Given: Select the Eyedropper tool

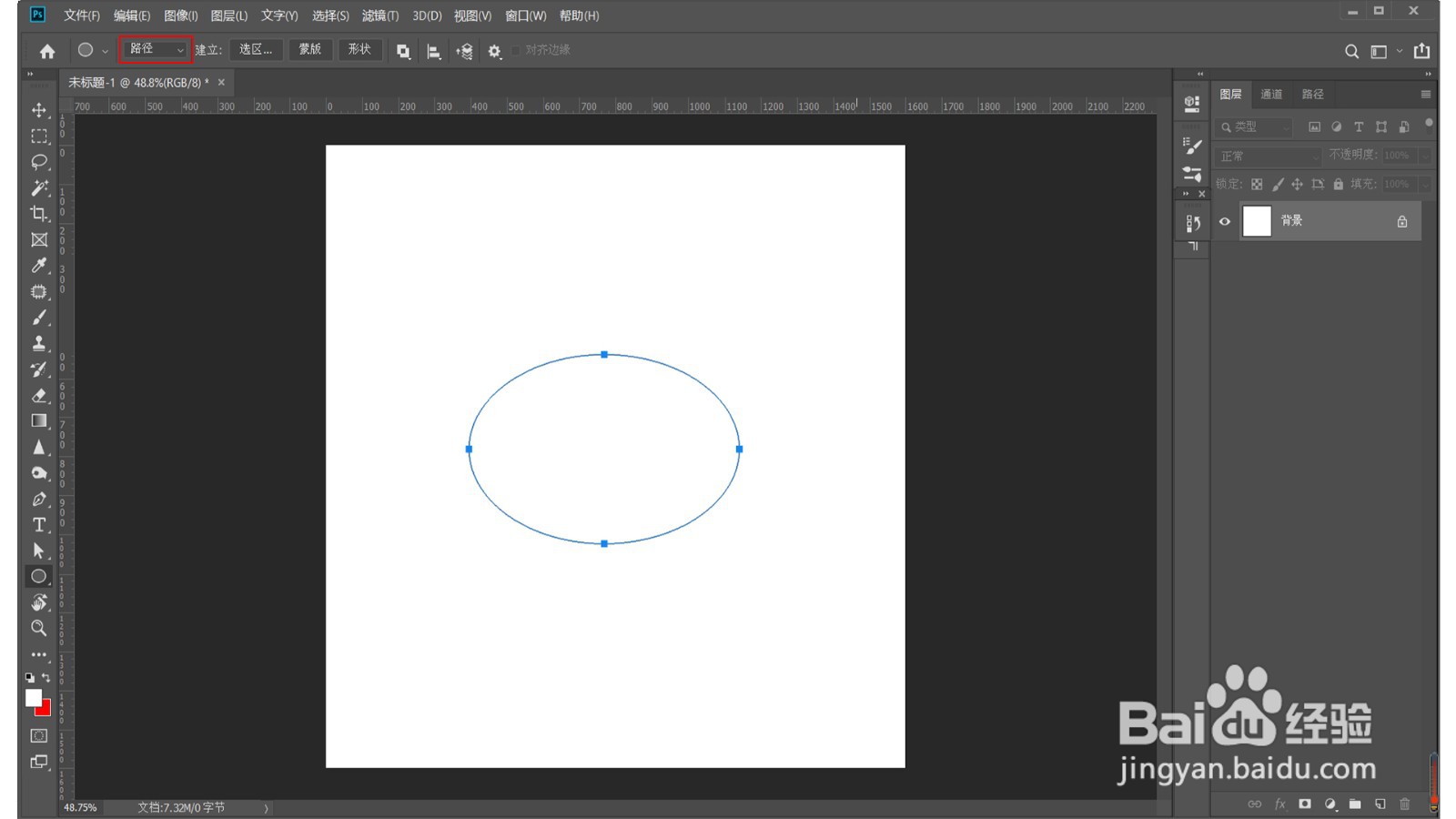Looking at the screenshot, I should tap(39, 266).
